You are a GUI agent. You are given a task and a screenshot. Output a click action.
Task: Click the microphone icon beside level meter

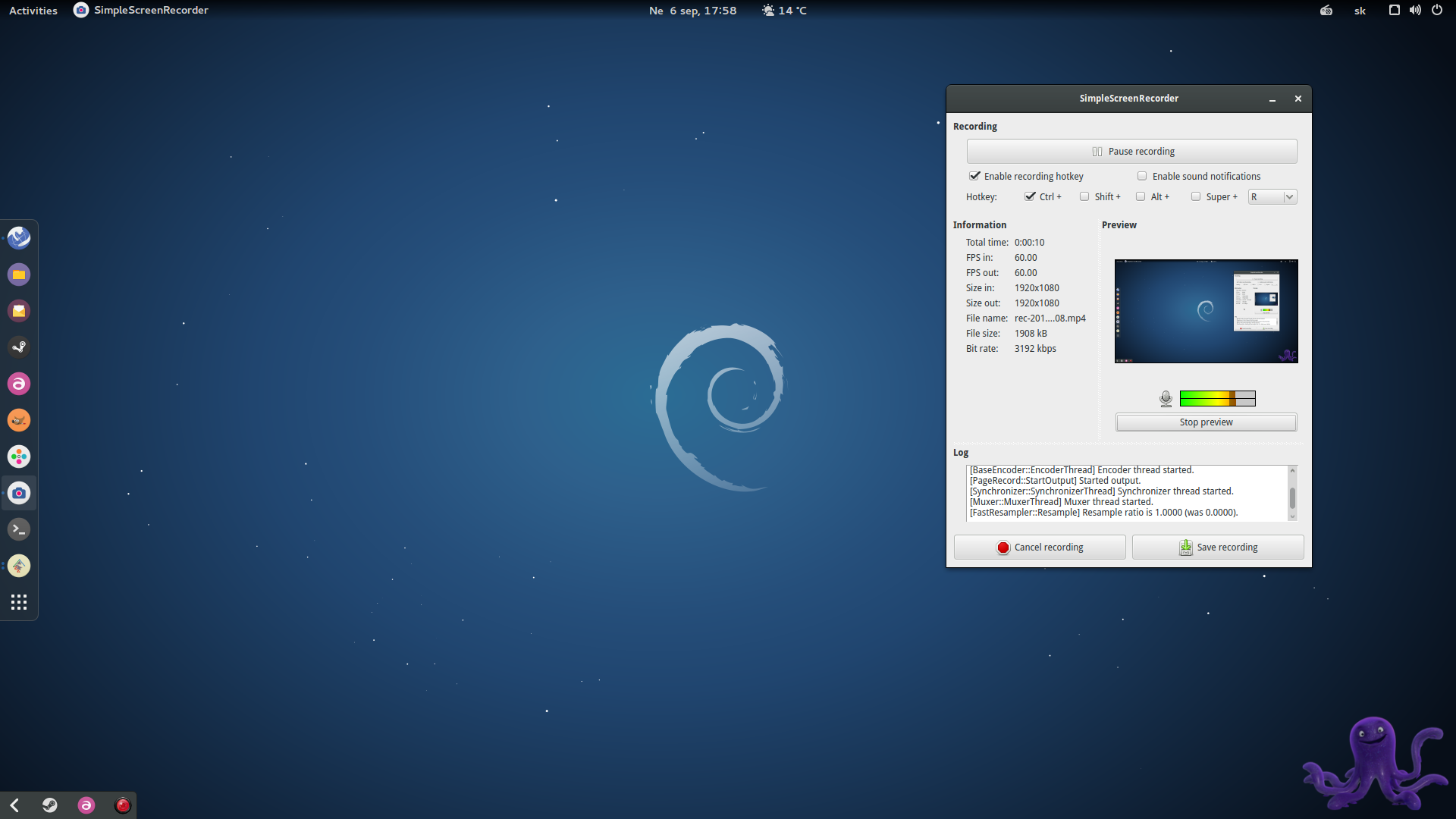click(x=1166, y=398)
